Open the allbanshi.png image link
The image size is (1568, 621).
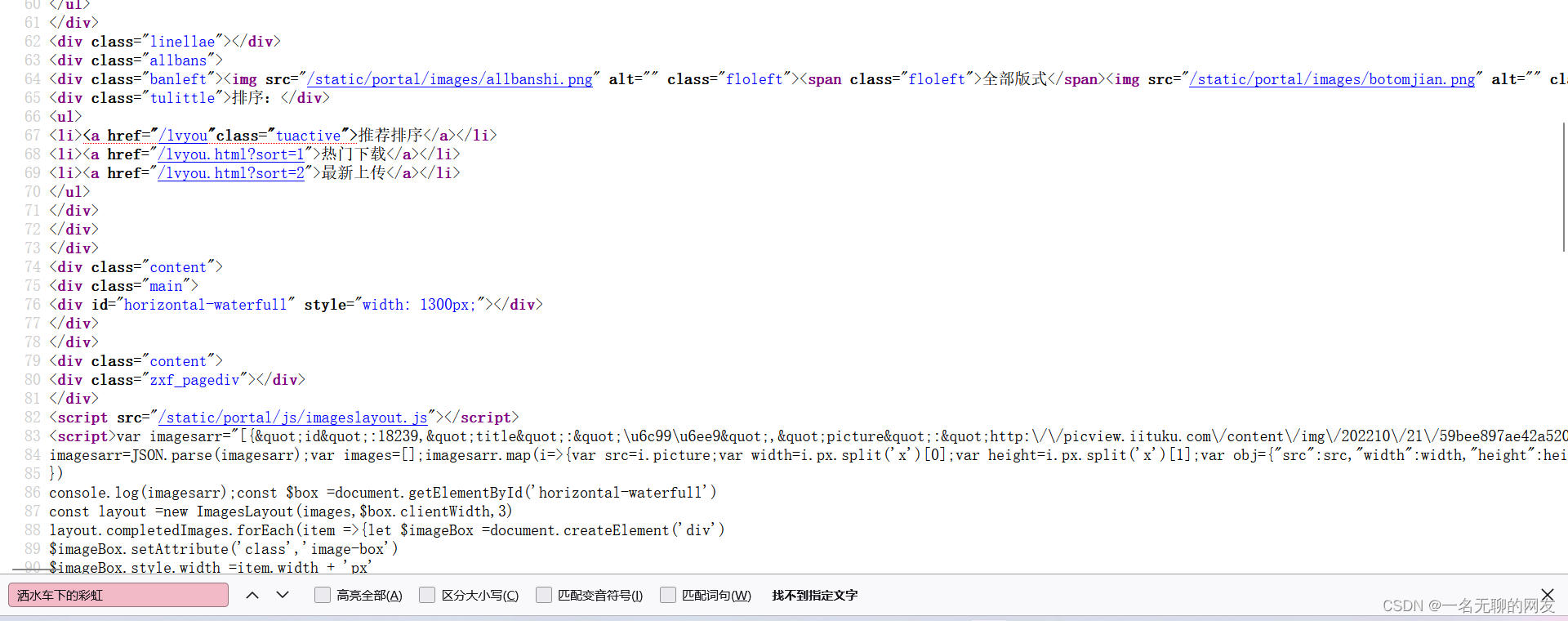coord(450,79)
